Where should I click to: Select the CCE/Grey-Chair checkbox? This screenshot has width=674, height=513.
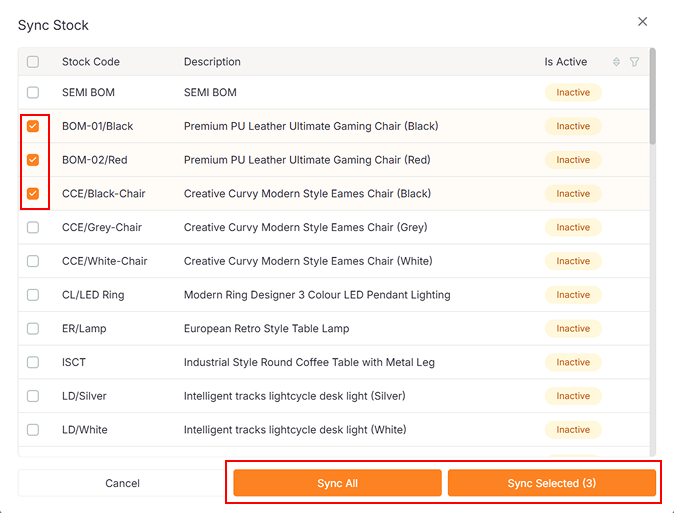tap(33, 228)
